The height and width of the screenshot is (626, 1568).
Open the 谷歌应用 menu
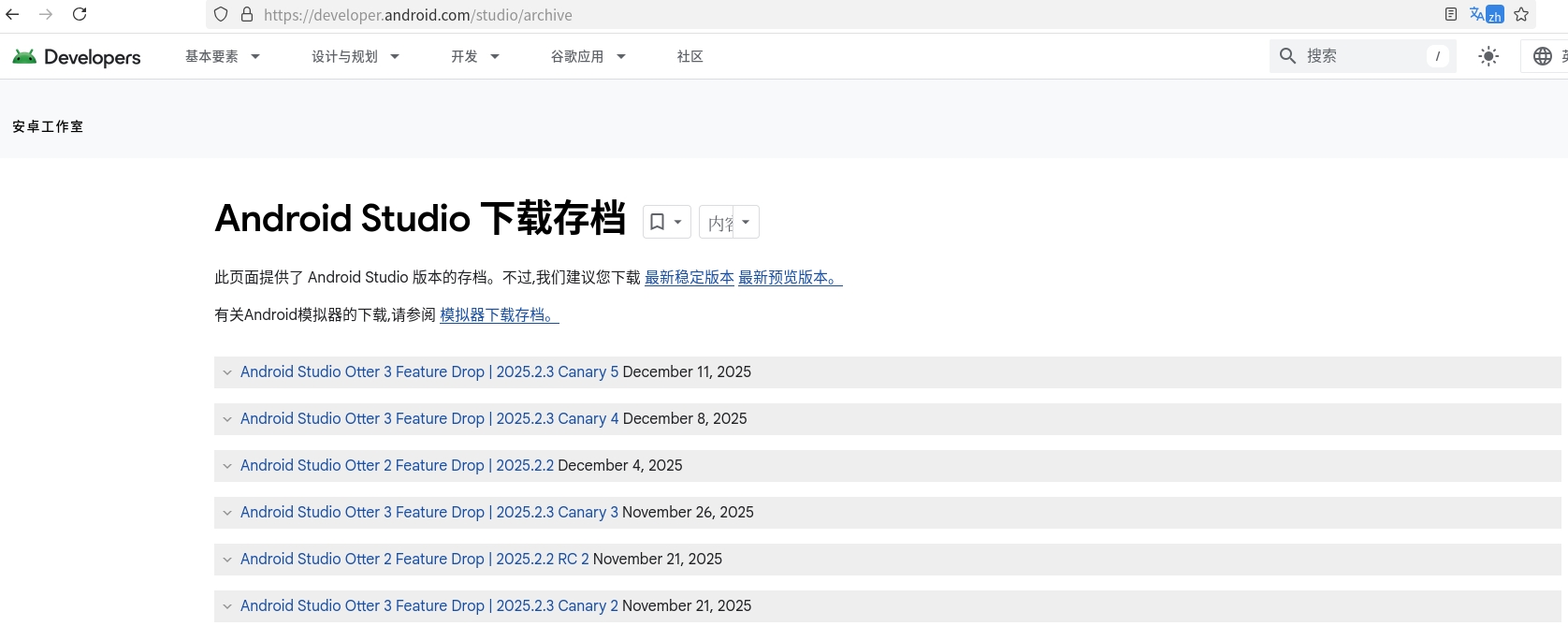588,56
